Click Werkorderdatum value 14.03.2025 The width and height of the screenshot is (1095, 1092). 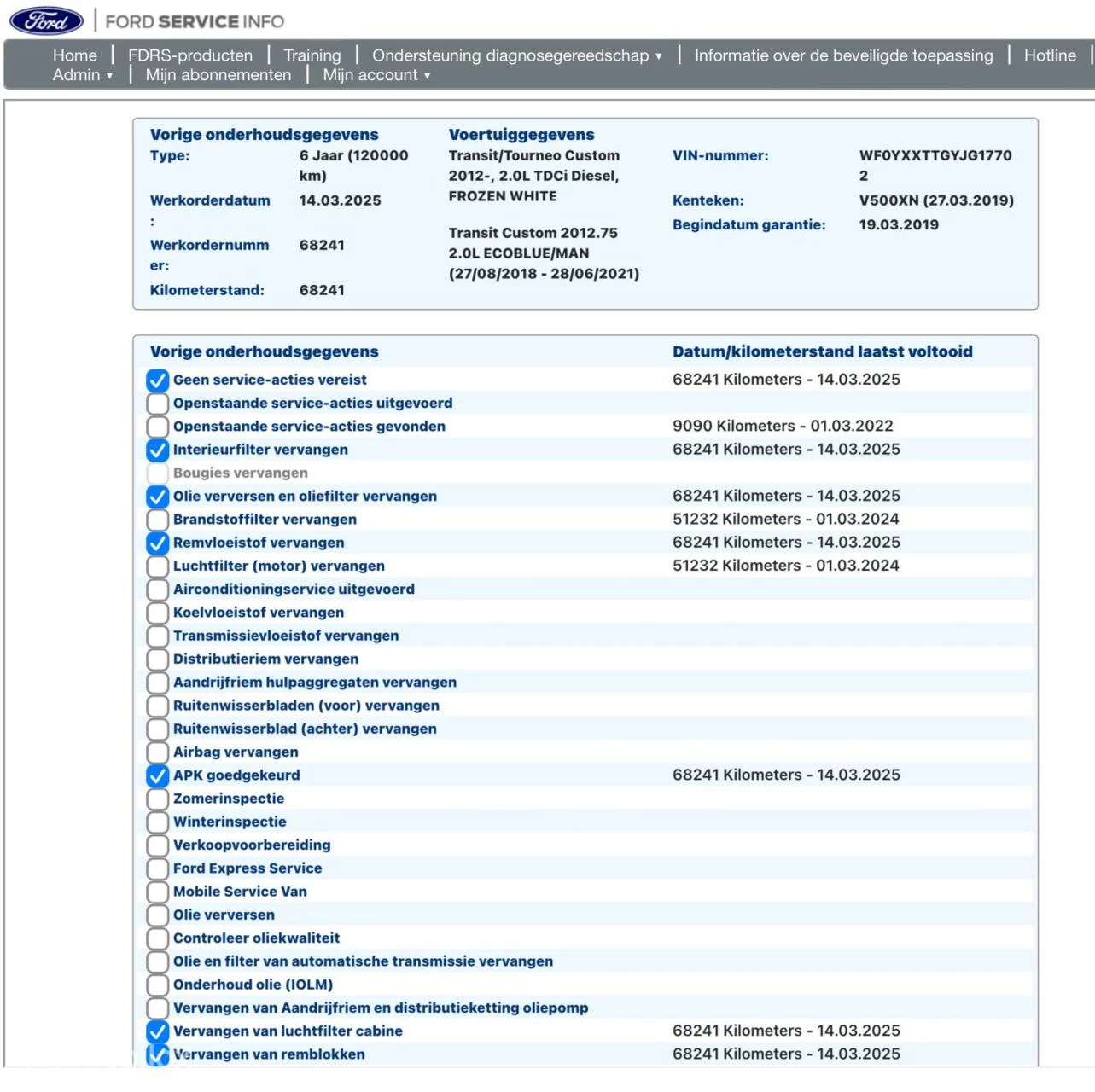[x=340, y=200]
